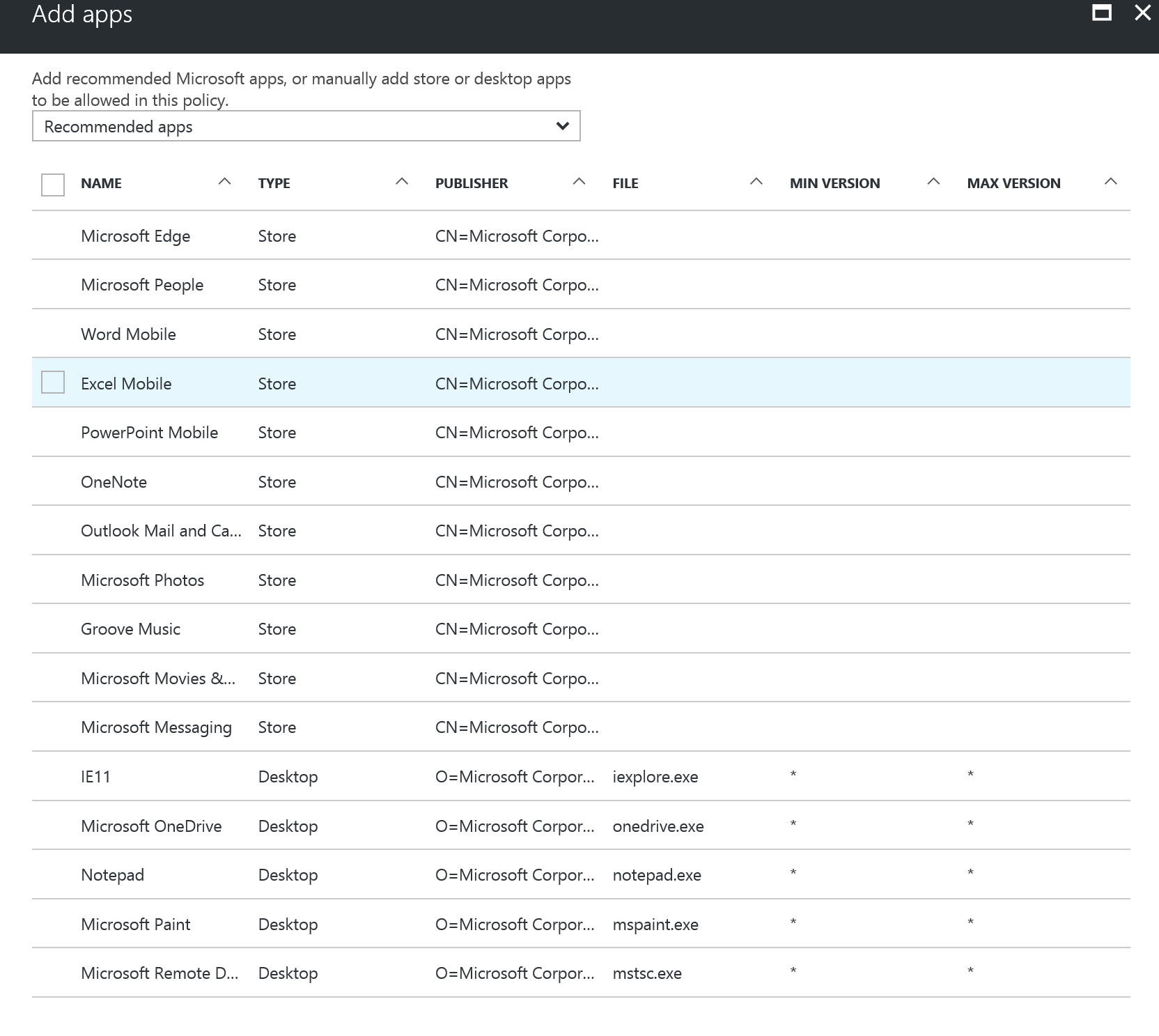Select the Microsoft Edge row

point(136,236)
